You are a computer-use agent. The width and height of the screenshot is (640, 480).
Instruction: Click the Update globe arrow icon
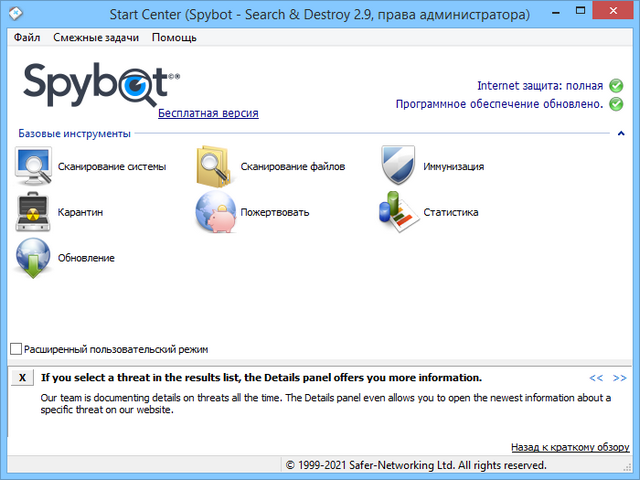[x=34, y=258]
